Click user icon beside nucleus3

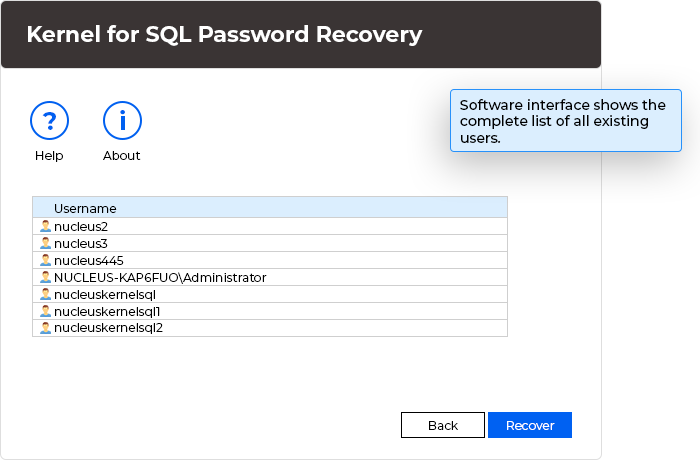[45, 243]
